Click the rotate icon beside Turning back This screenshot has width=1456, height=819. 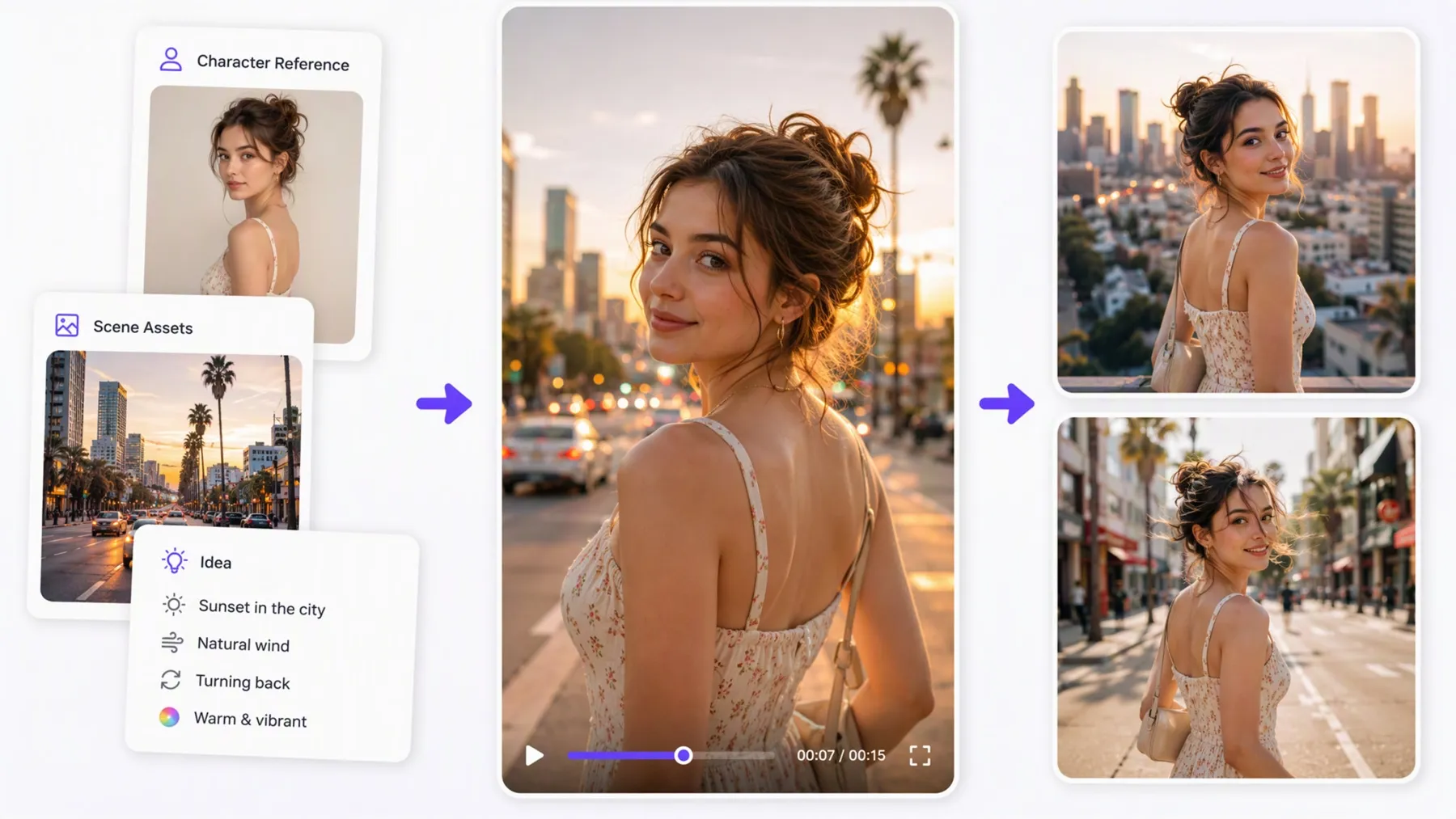click(x=171, y=680)
